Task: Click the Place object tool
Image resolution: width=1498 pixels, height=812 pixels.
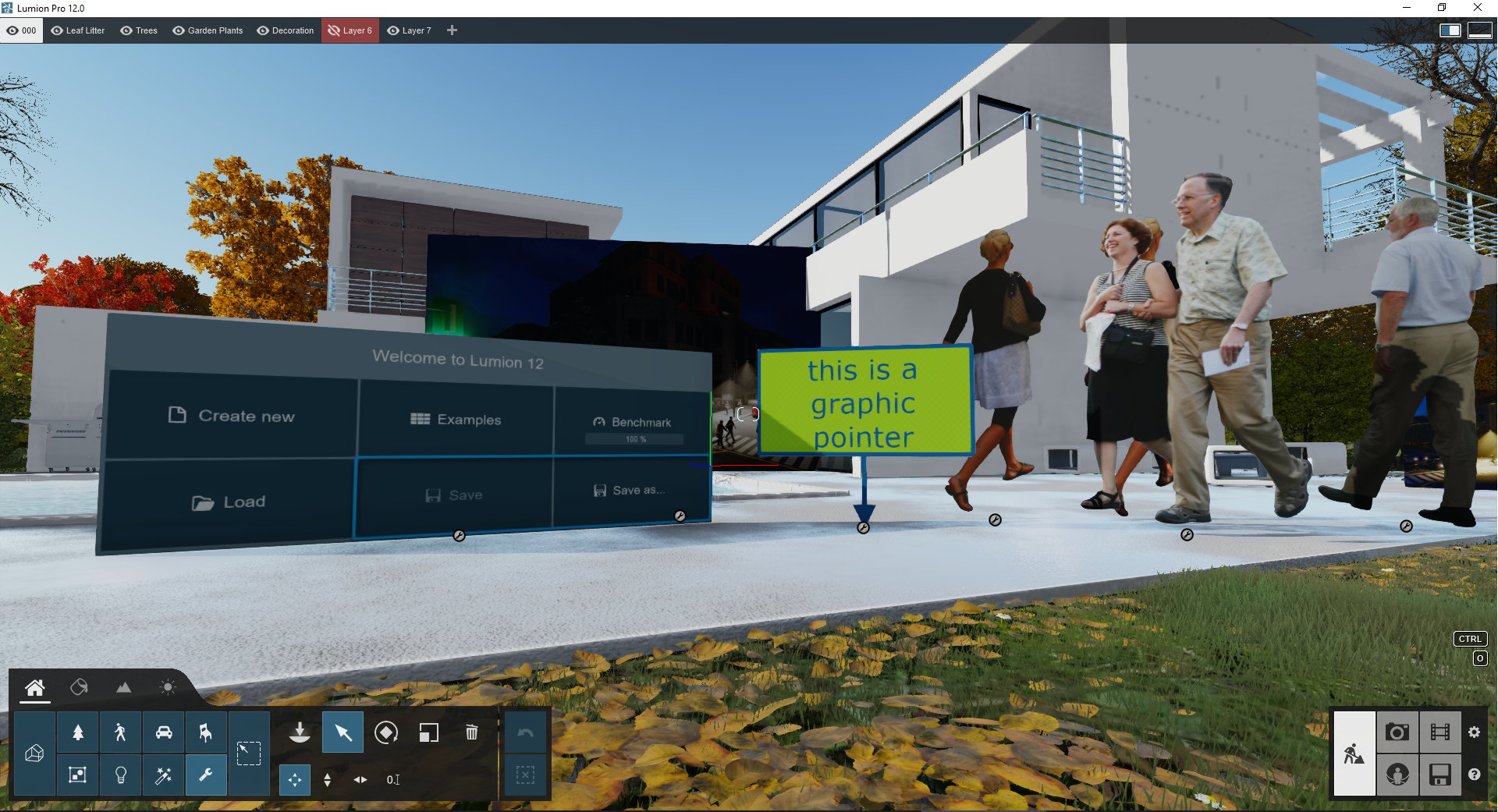Action: point(300,732)
